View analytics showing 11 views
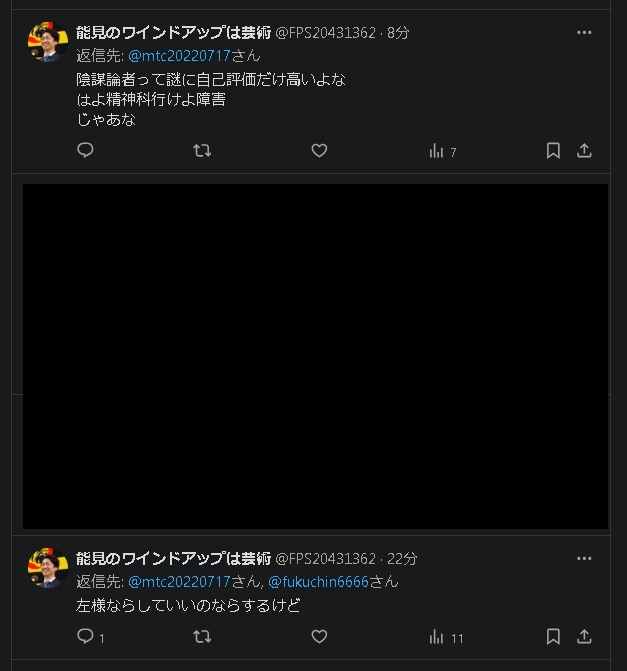Screen dimensions: 627x671 click(446, 638)
